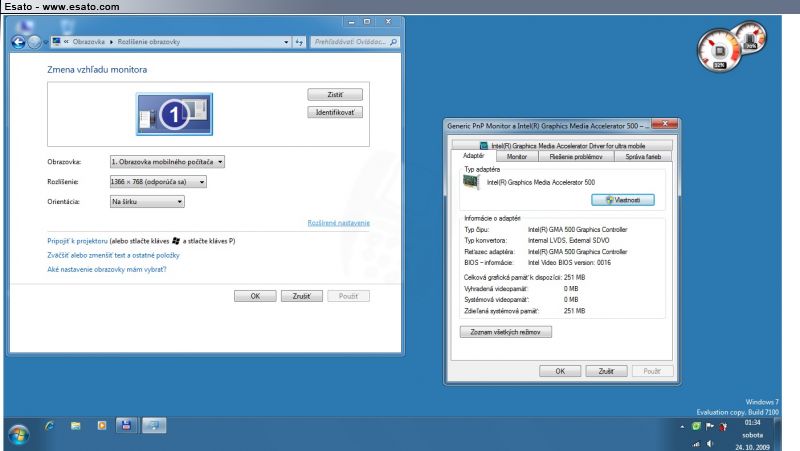Confirm OK in the display resolution window

(255, 296)
